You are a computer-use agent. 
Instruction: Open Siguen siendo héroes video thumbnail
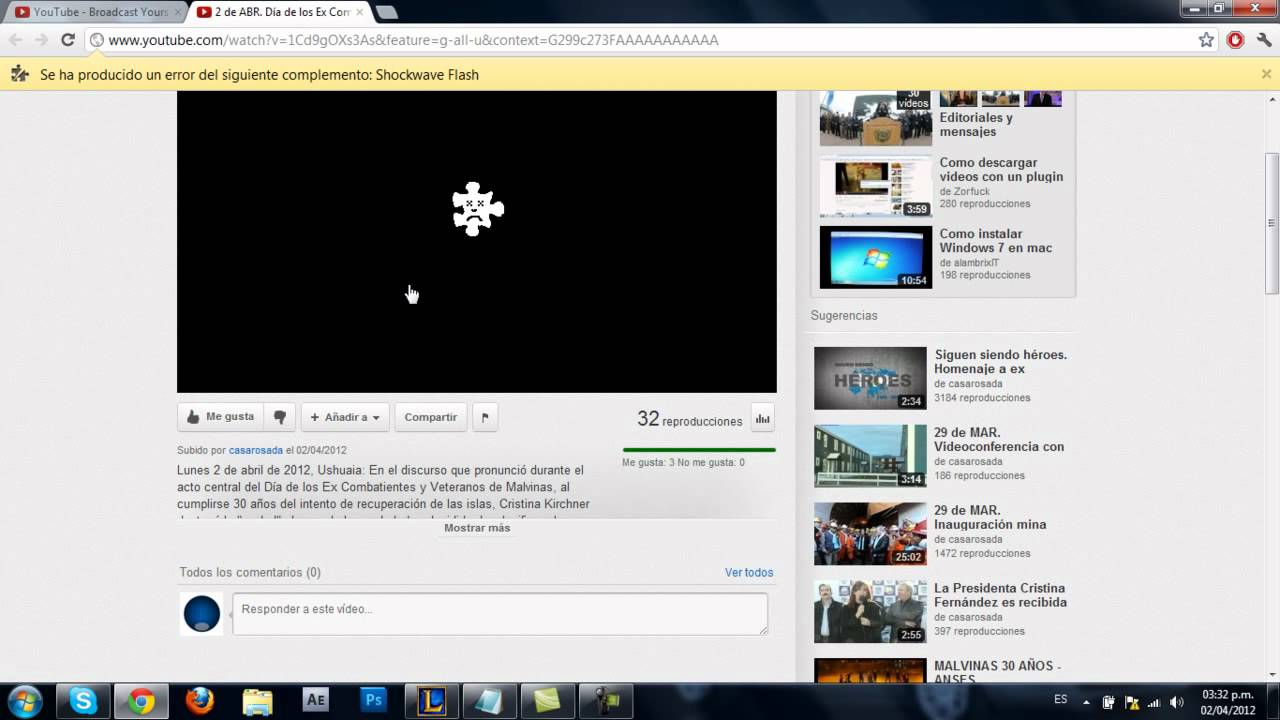click(x=870, y=378)
